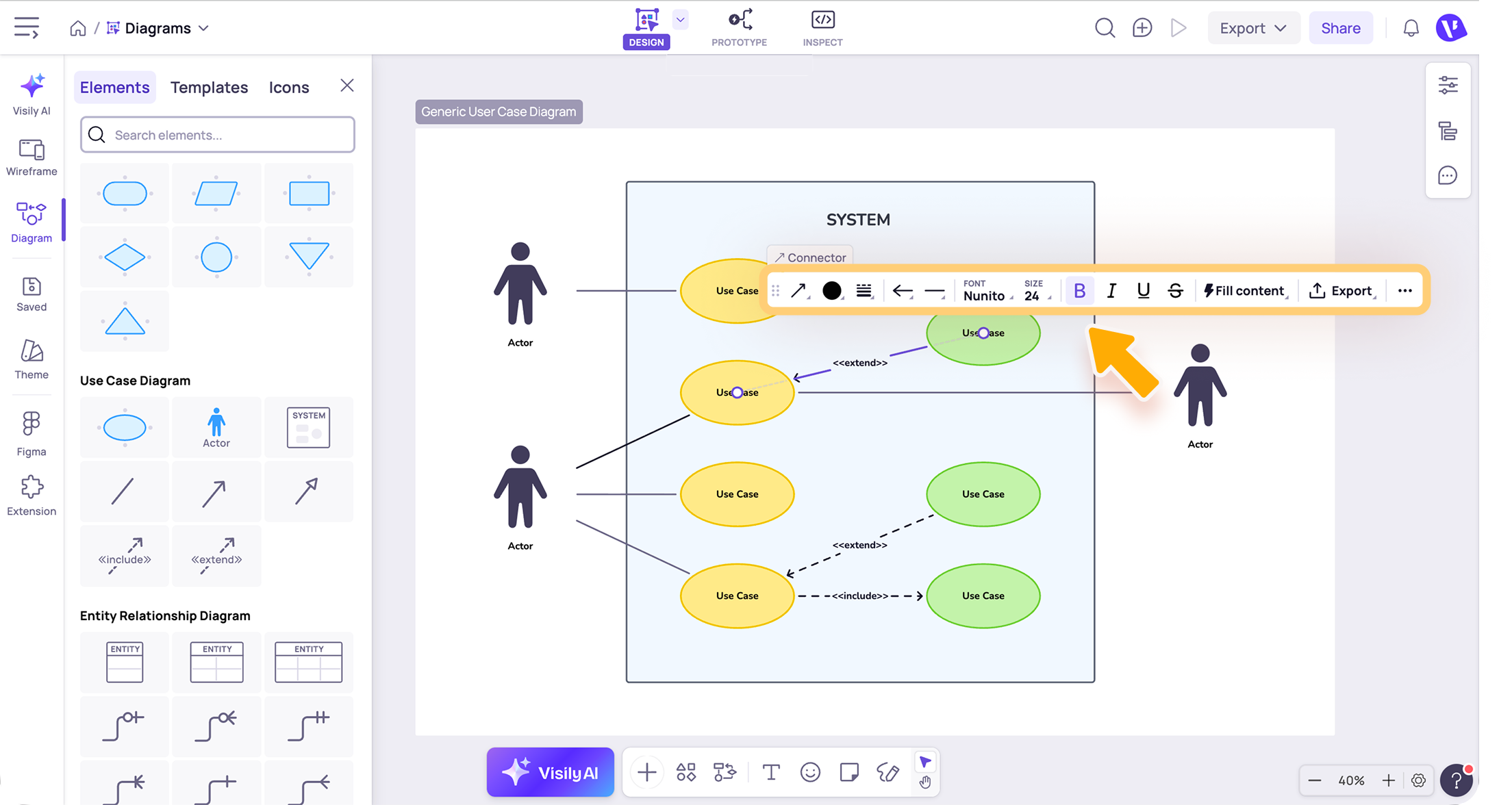1512x805 pixels.
Task: Select the Templates tab
Action: click(209, 87)
